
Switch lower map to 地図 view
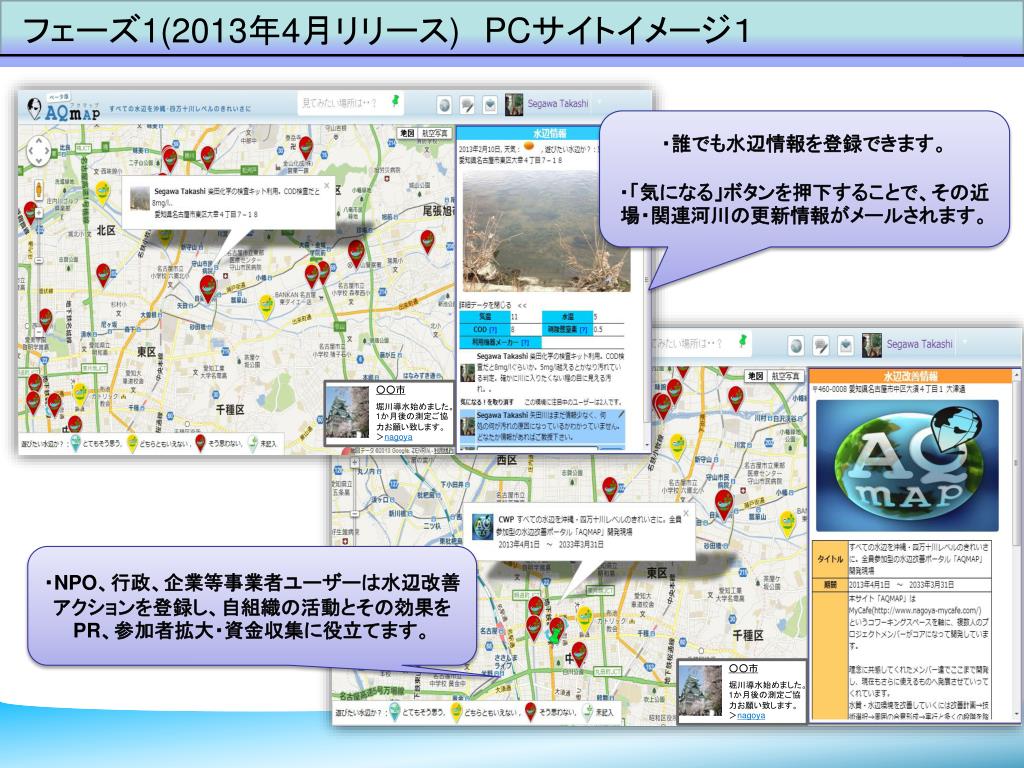pyautogui.click(x=756, y=376)
